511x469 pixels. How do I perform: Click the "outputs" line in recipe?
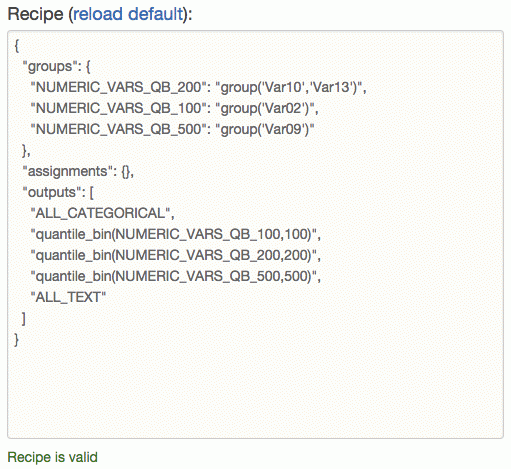[x=58, y=192]
